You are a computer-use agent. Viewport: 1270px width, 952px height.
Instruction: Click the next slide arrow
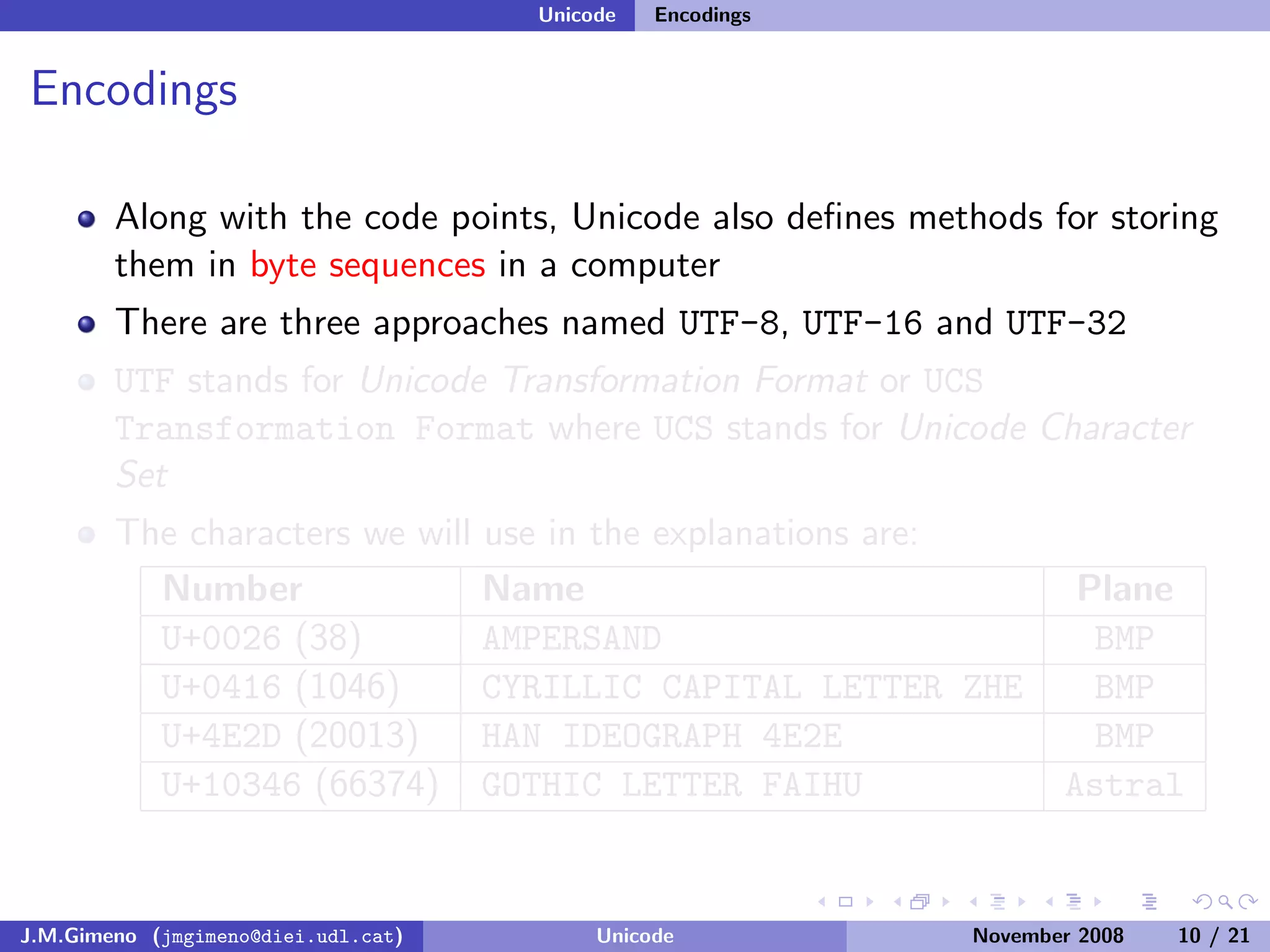[869, 902]
